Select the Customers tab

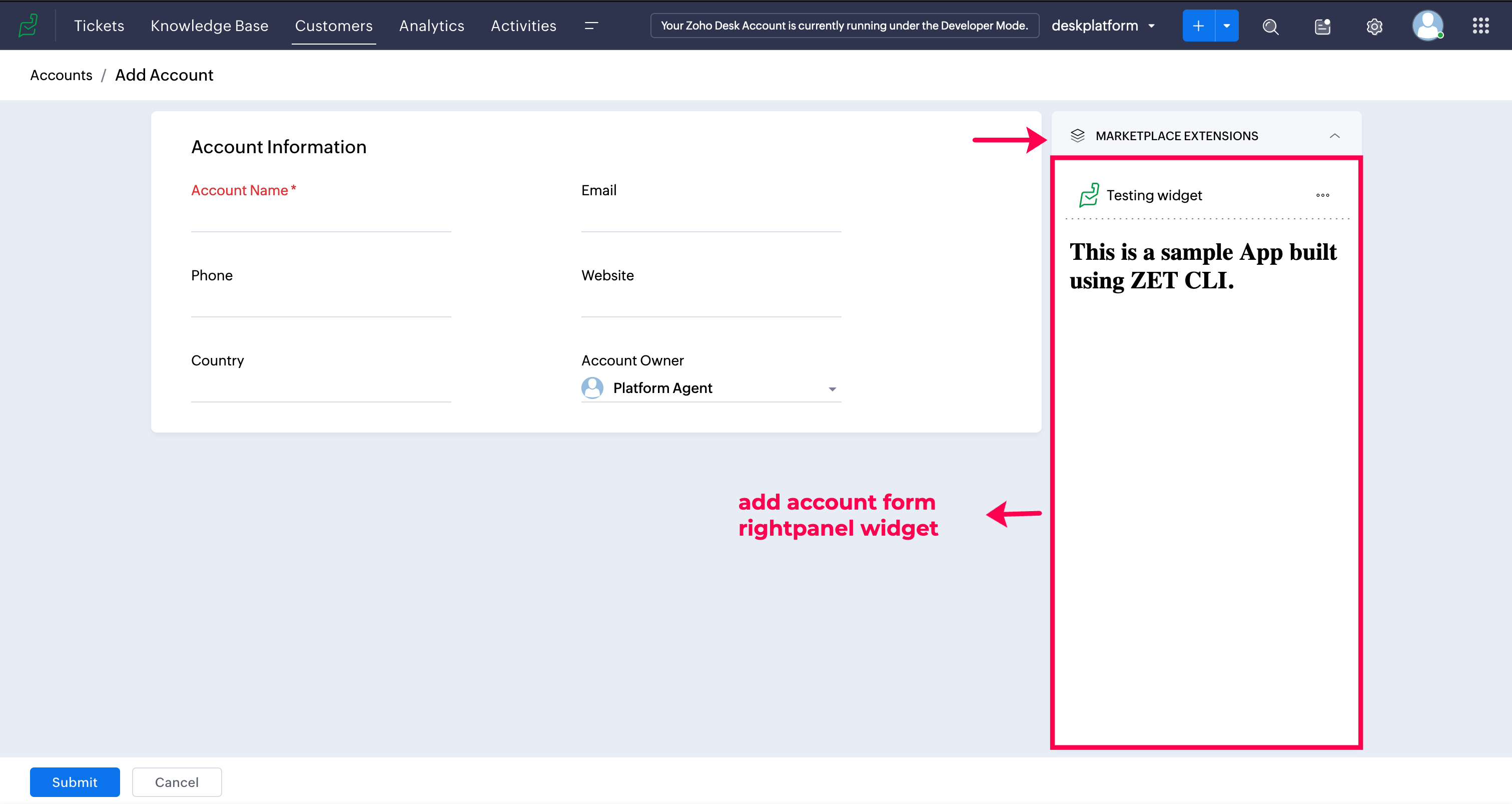coord(334,26)
